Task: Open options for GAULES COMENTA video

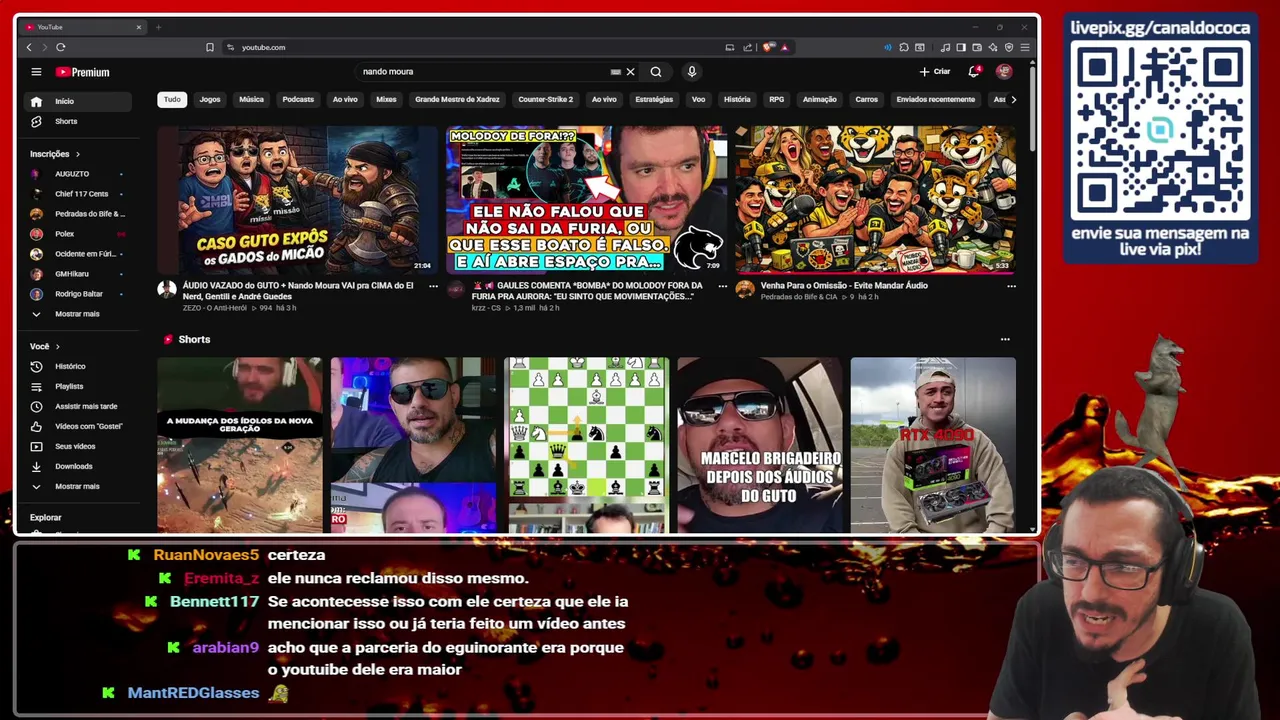Action: pos(722,286)
